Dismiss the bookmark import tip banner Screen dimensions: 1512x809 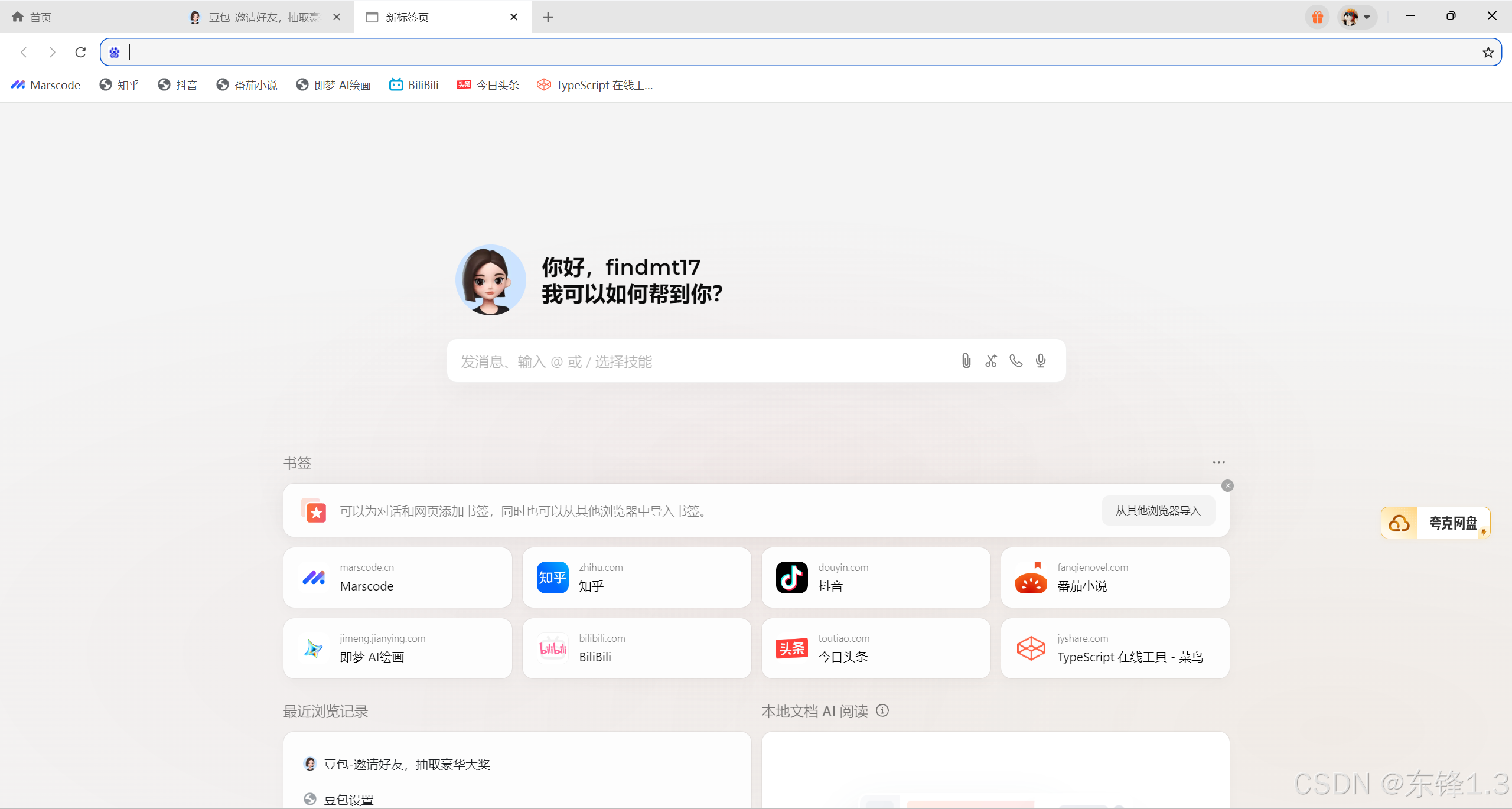(x=1227, y=485)
